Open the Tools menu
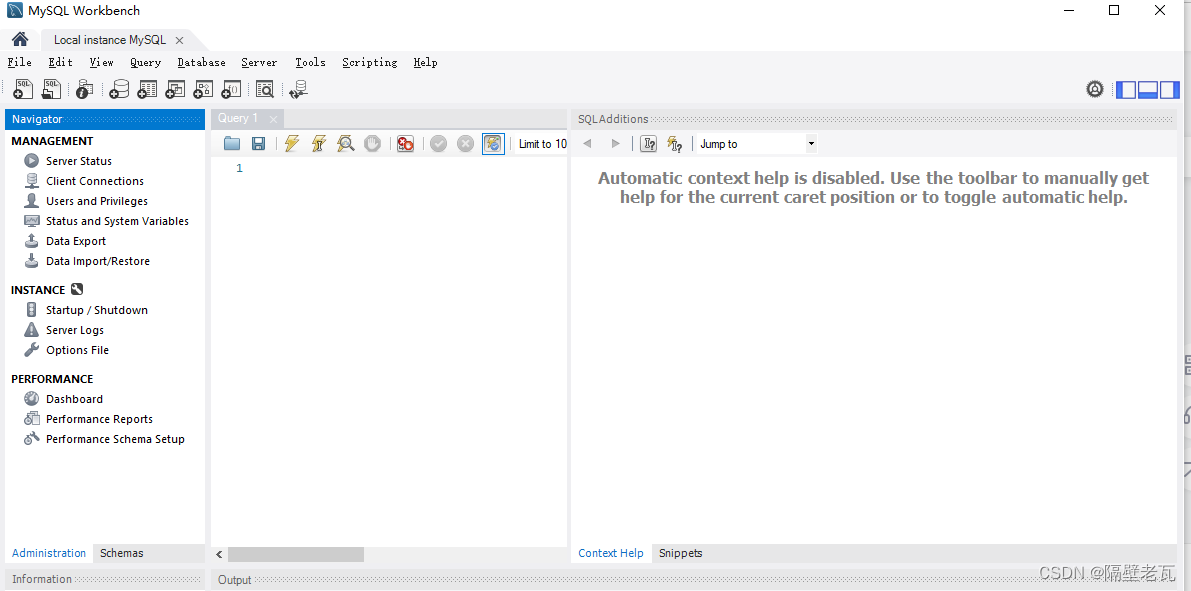Image resolution: width=1191 pixels, height=591 pixels. click(311, 62)
